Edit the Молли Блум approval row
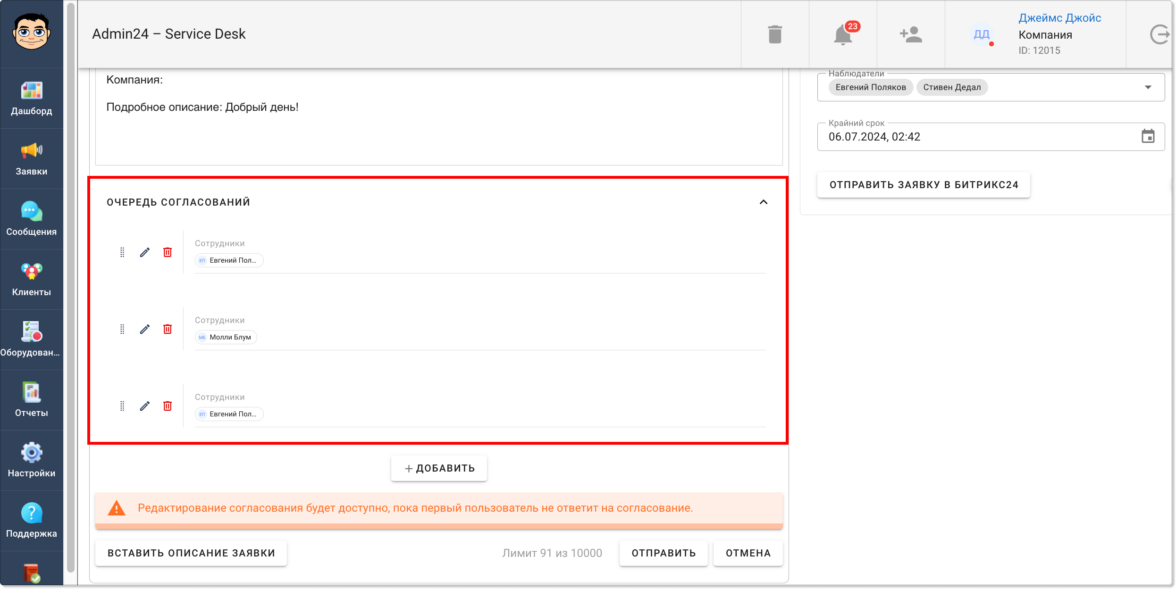 (x=145, y=329)
